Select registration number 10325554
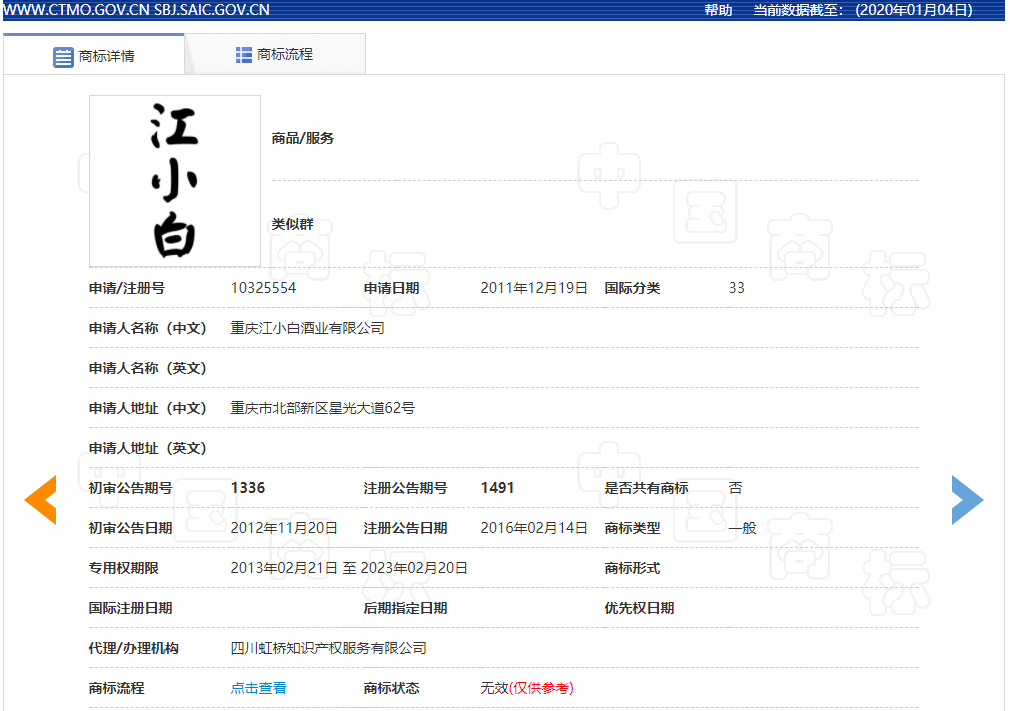Screen dimensions: 1010x711 click(x=263, y=287)
